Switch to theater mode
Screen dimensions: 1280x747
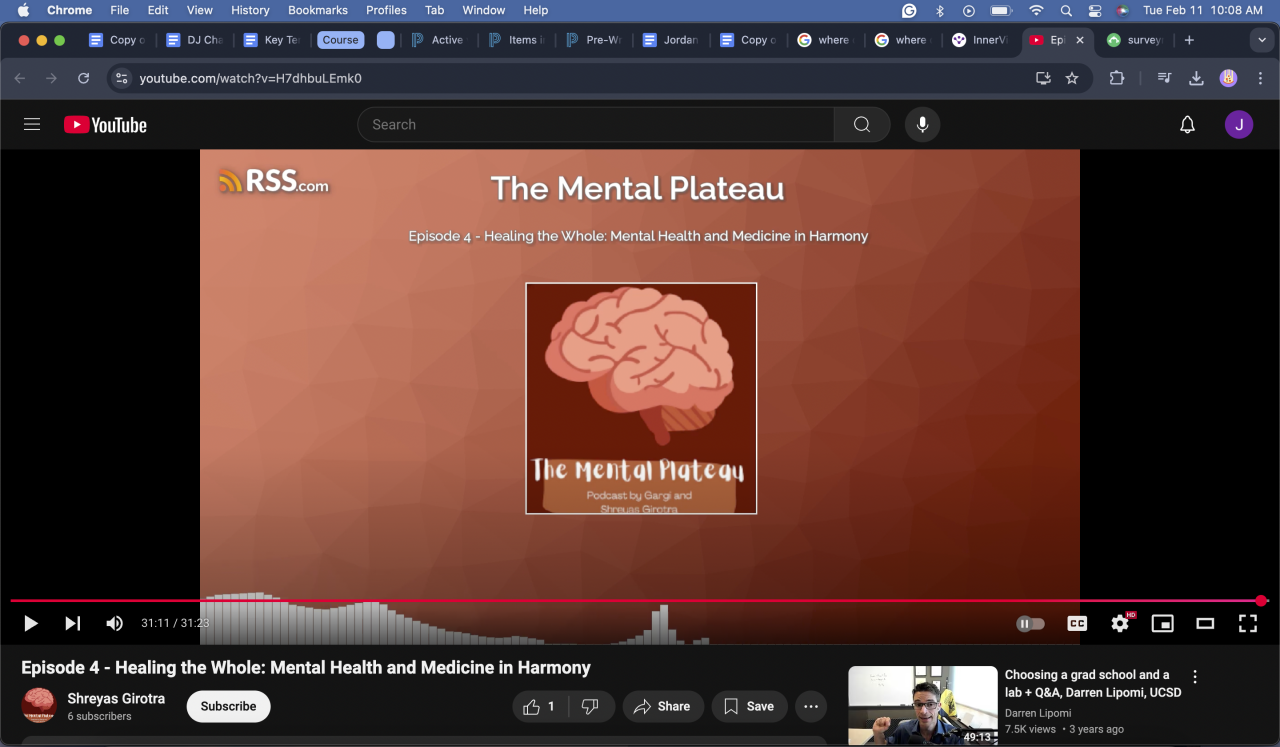pyautogui.click(x=1205, y=624)
